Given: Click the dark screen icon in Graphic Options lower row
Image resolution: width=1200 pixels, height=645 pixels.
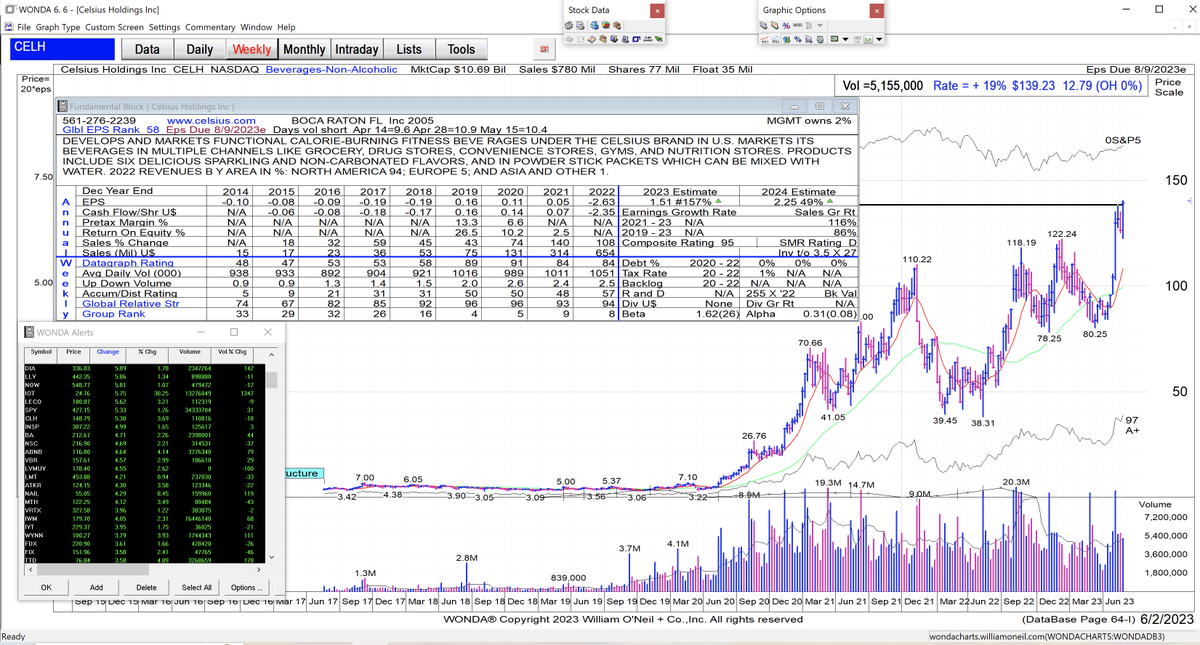Looking at the screenshot, I should 834,39.
